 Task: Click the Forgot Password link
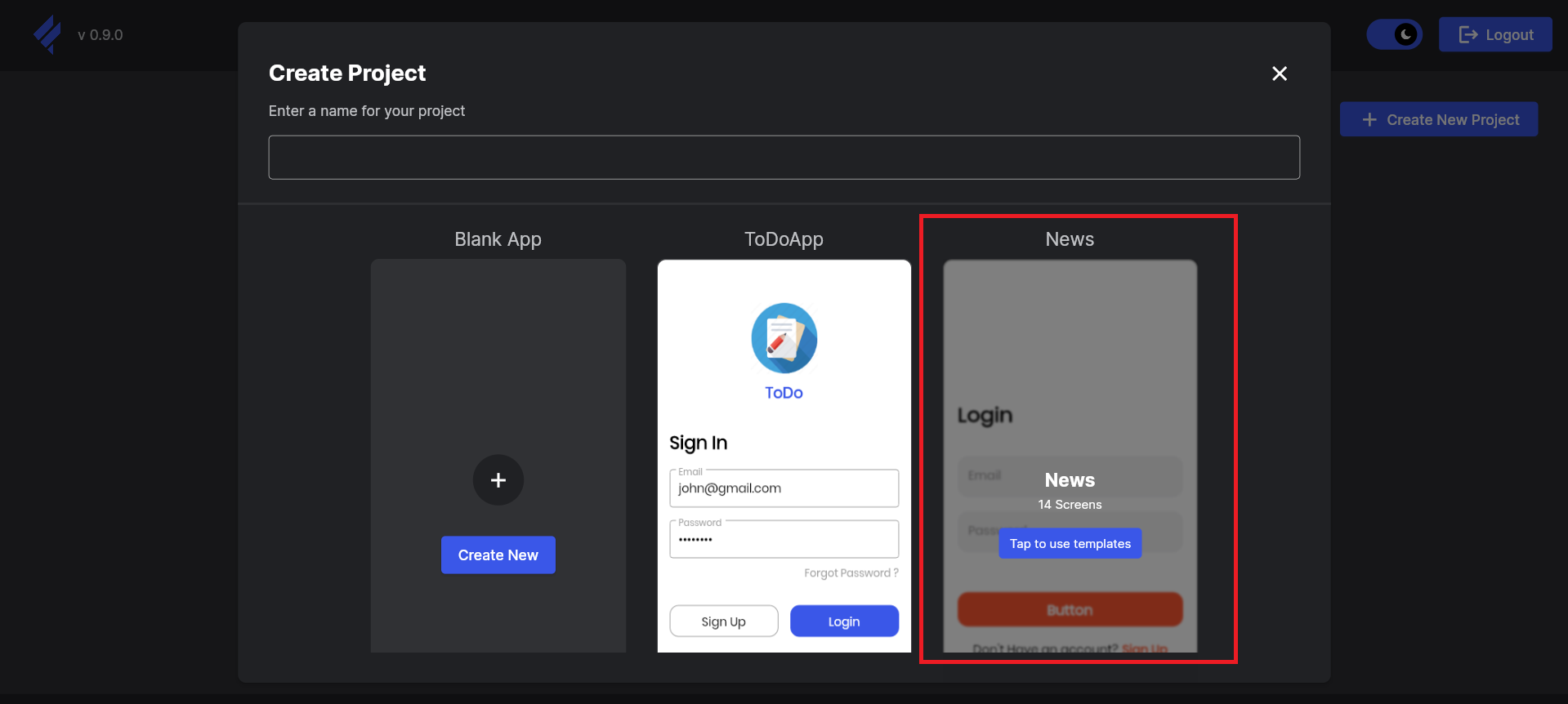tap(851, 573)
